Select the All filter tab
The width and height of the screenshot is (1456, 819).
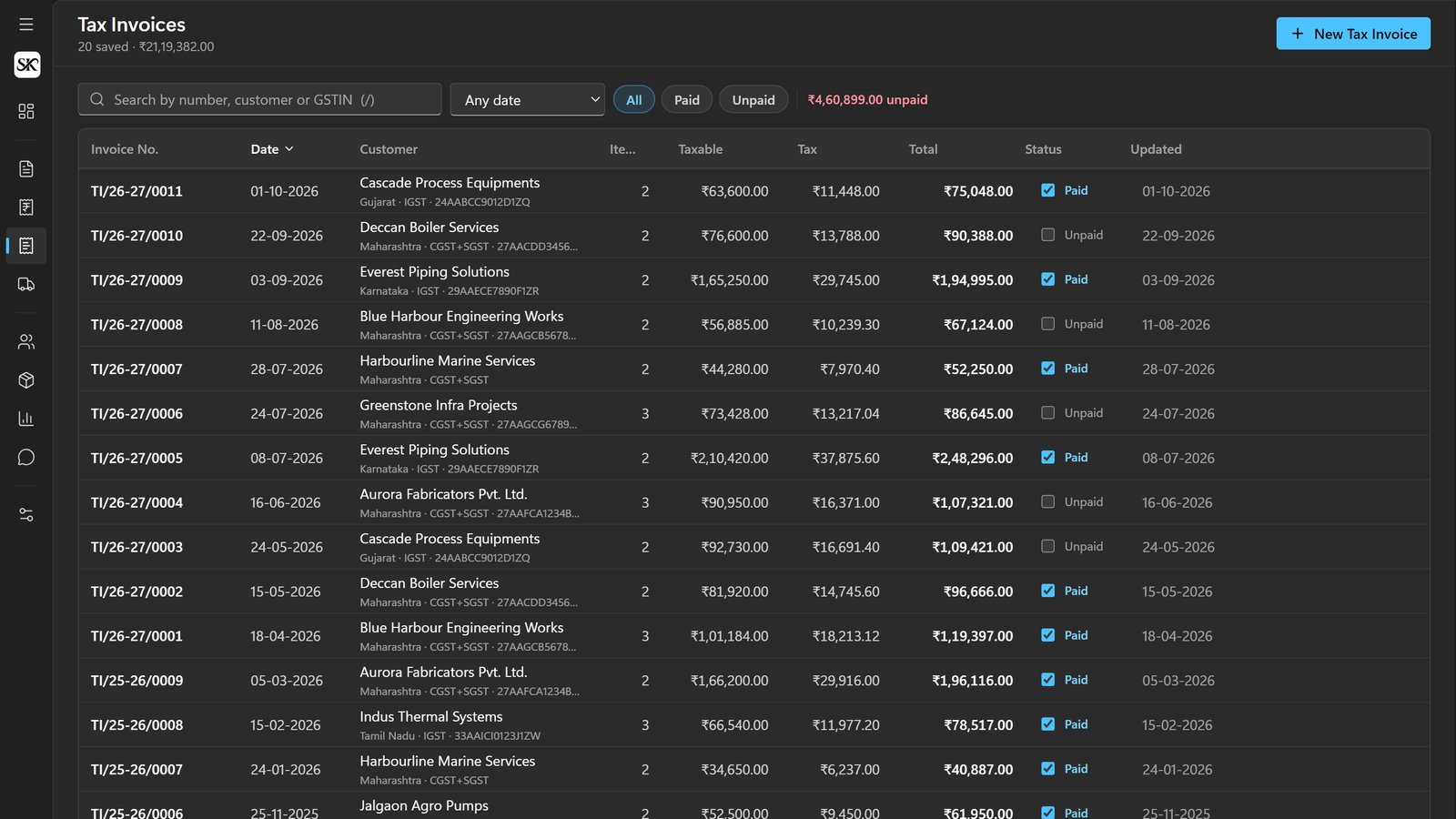point(634,100)
